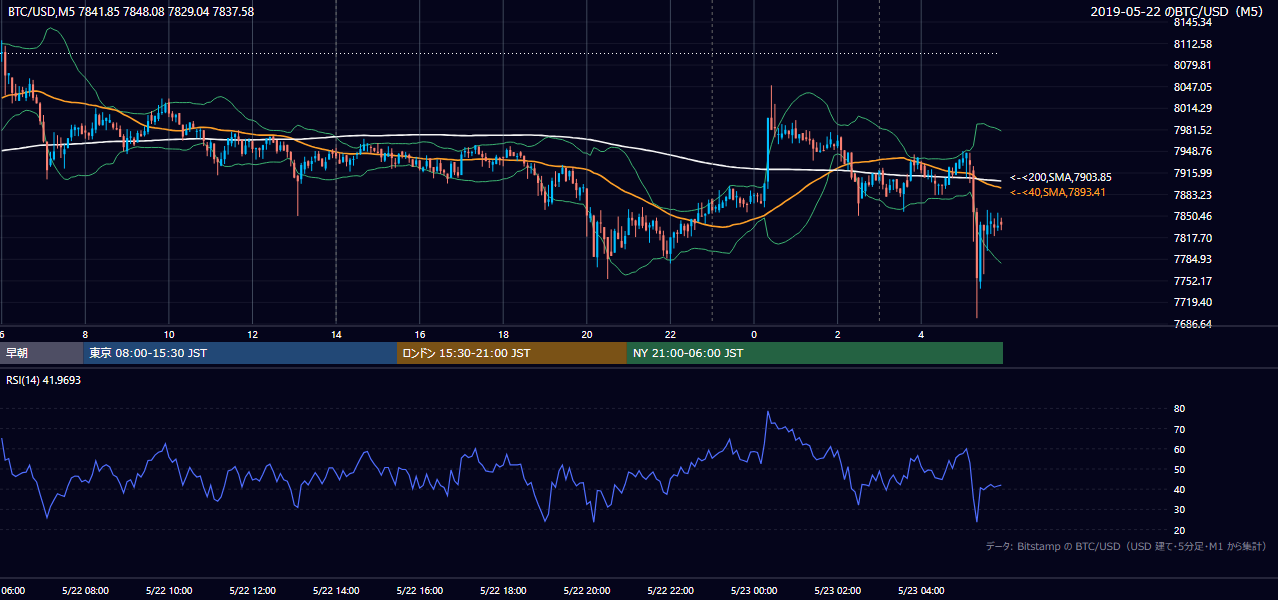The width and height of the screenshot is (1278, 600).
Task: Click the Bitstamp data source note
Action: pos(1126,546)
